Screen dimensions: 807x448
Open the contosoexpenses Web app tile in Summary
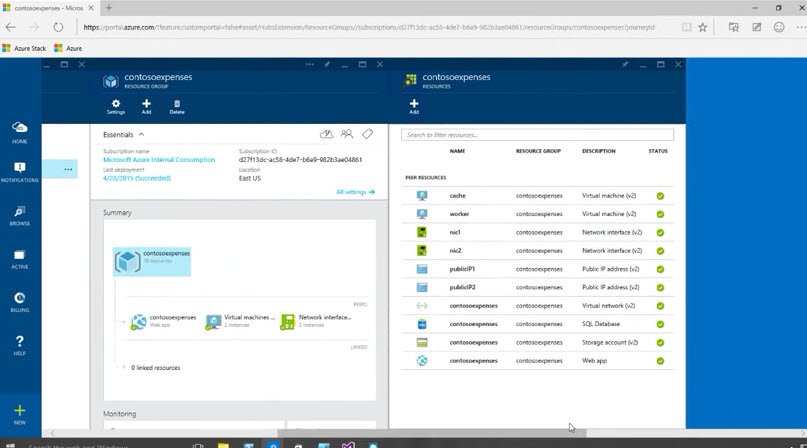(164, 321)
